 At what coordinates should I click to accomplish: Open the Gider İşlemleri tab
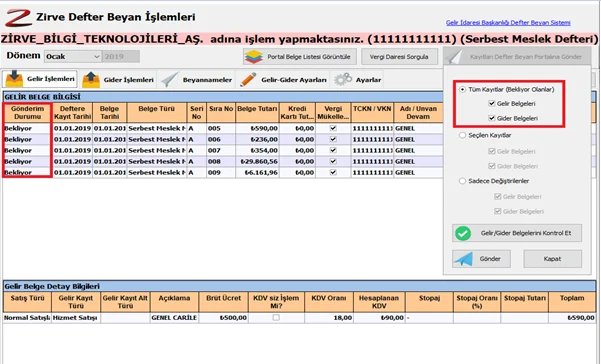pos(118,79)
